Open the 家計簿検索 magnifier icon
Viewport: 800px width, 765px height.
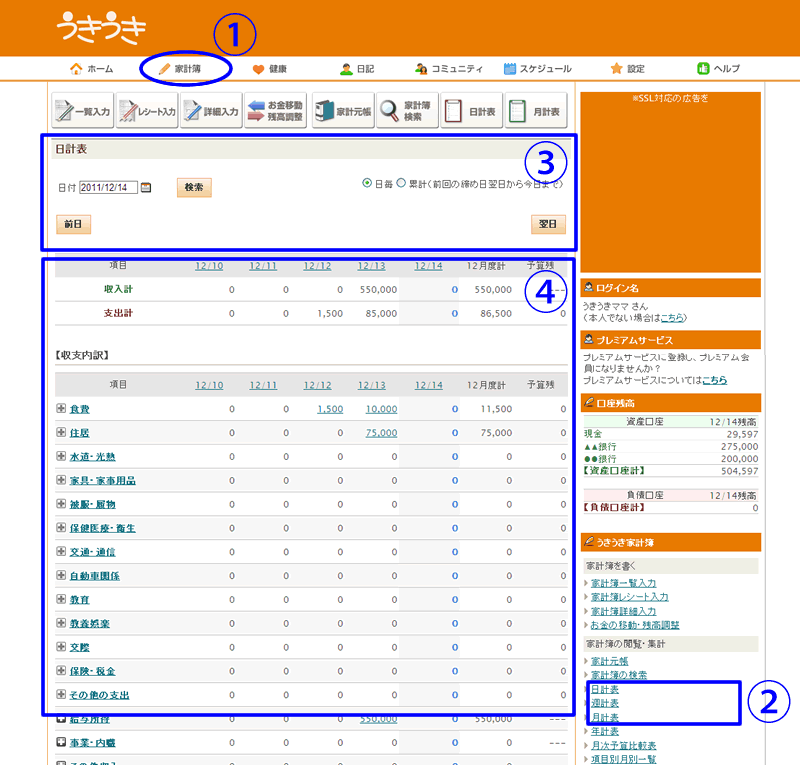tap(407, 110)
